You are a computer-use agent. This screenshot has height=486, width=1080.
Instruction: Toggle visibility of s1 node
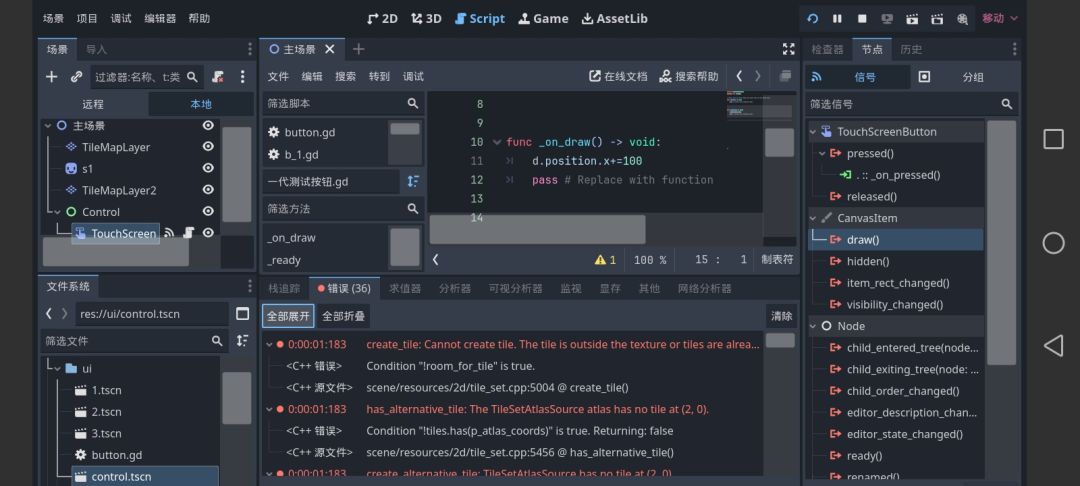208,168
